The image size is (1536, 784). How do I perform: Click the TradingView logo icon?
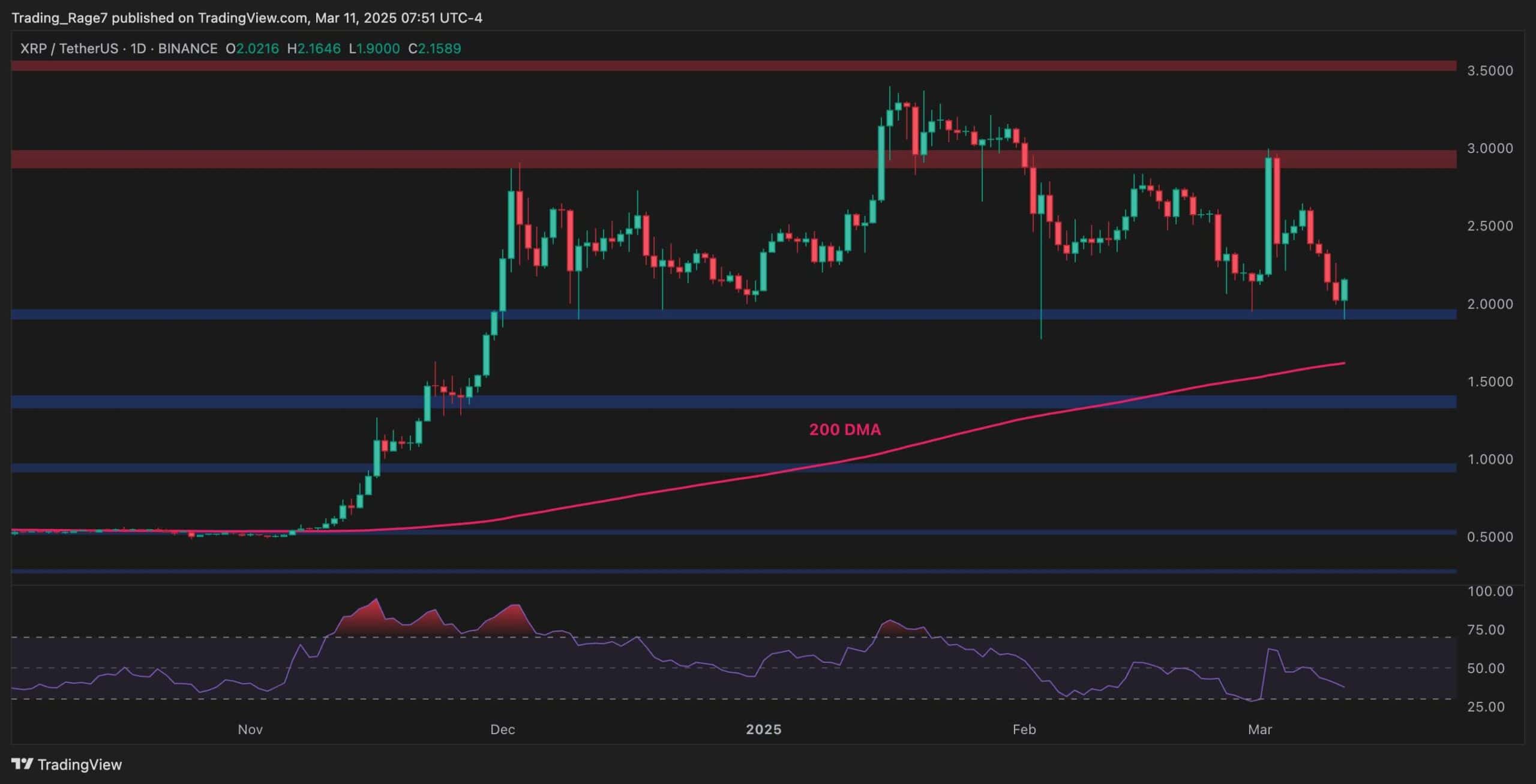(x=22, y=764)
